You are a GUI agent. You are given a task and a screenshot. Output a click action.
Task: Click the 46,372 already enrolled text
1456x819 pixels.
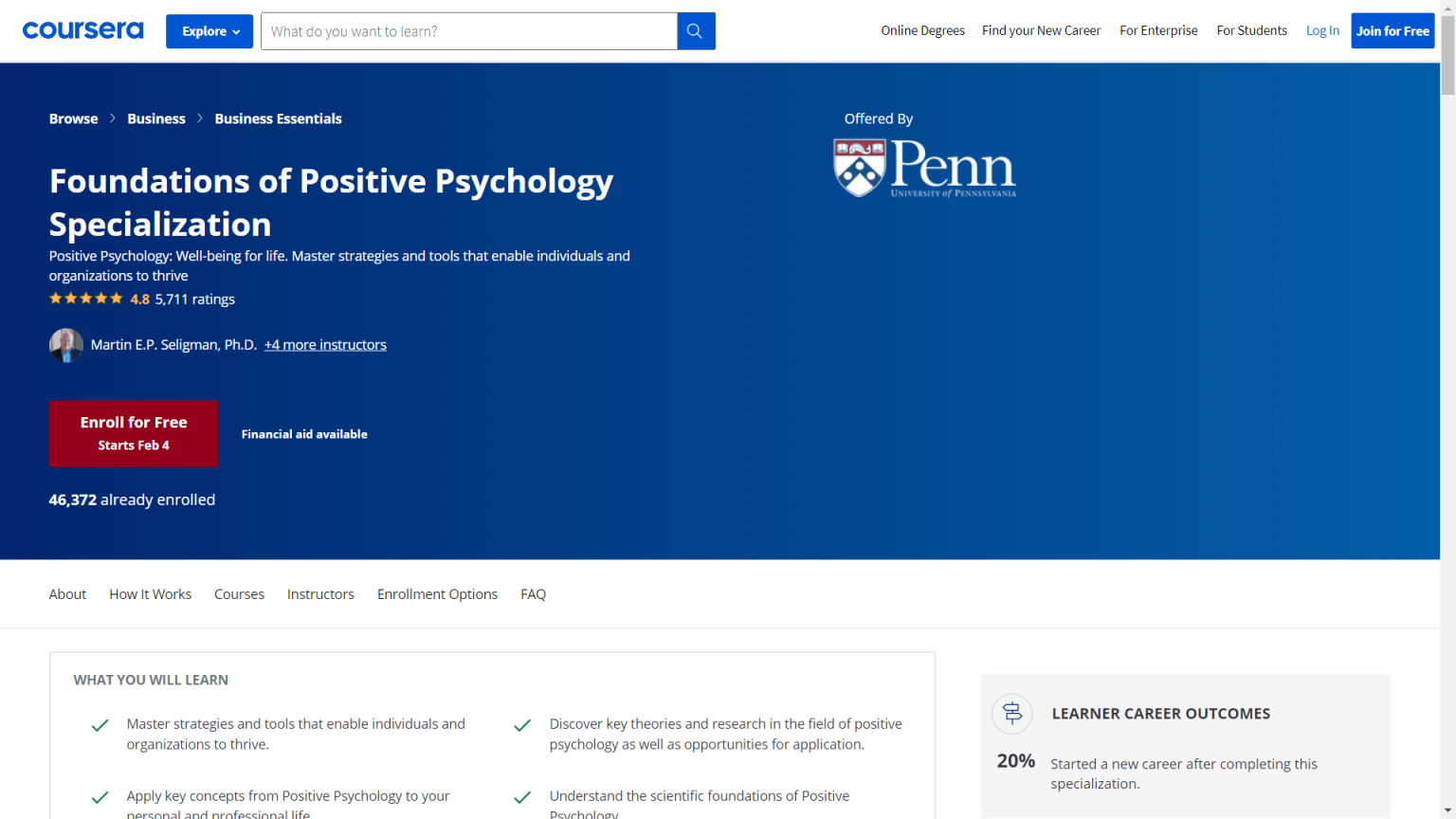(x=132, y=500)
